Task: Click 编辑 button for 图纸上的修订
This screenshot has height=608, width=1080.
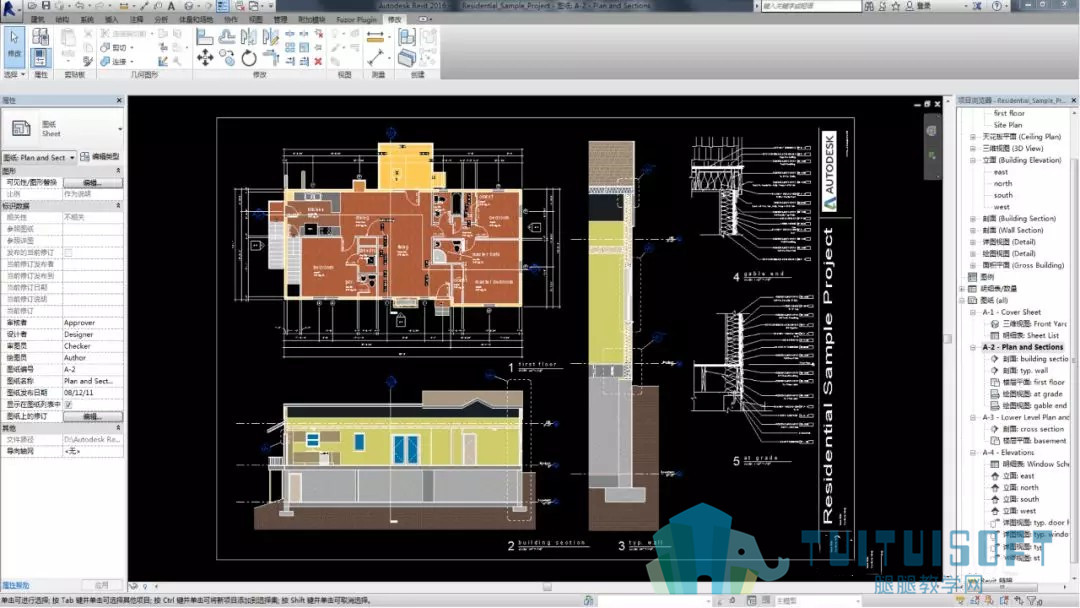Action: [93, 417]
